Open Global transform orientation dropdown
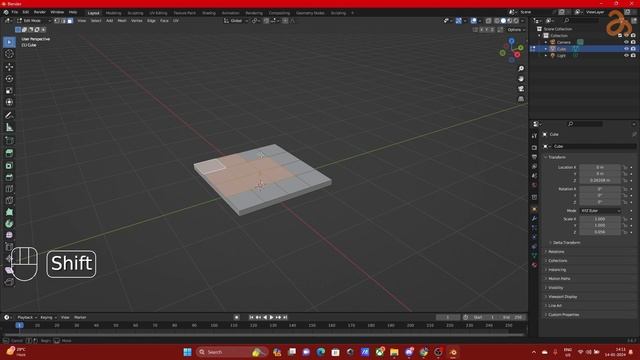This screenshot has width=640, height=360. 236,21
